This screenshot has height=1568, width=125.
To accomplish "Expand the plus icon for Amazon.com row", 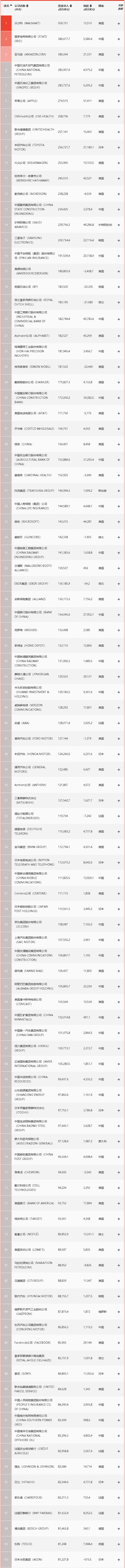I will point(119,54).
